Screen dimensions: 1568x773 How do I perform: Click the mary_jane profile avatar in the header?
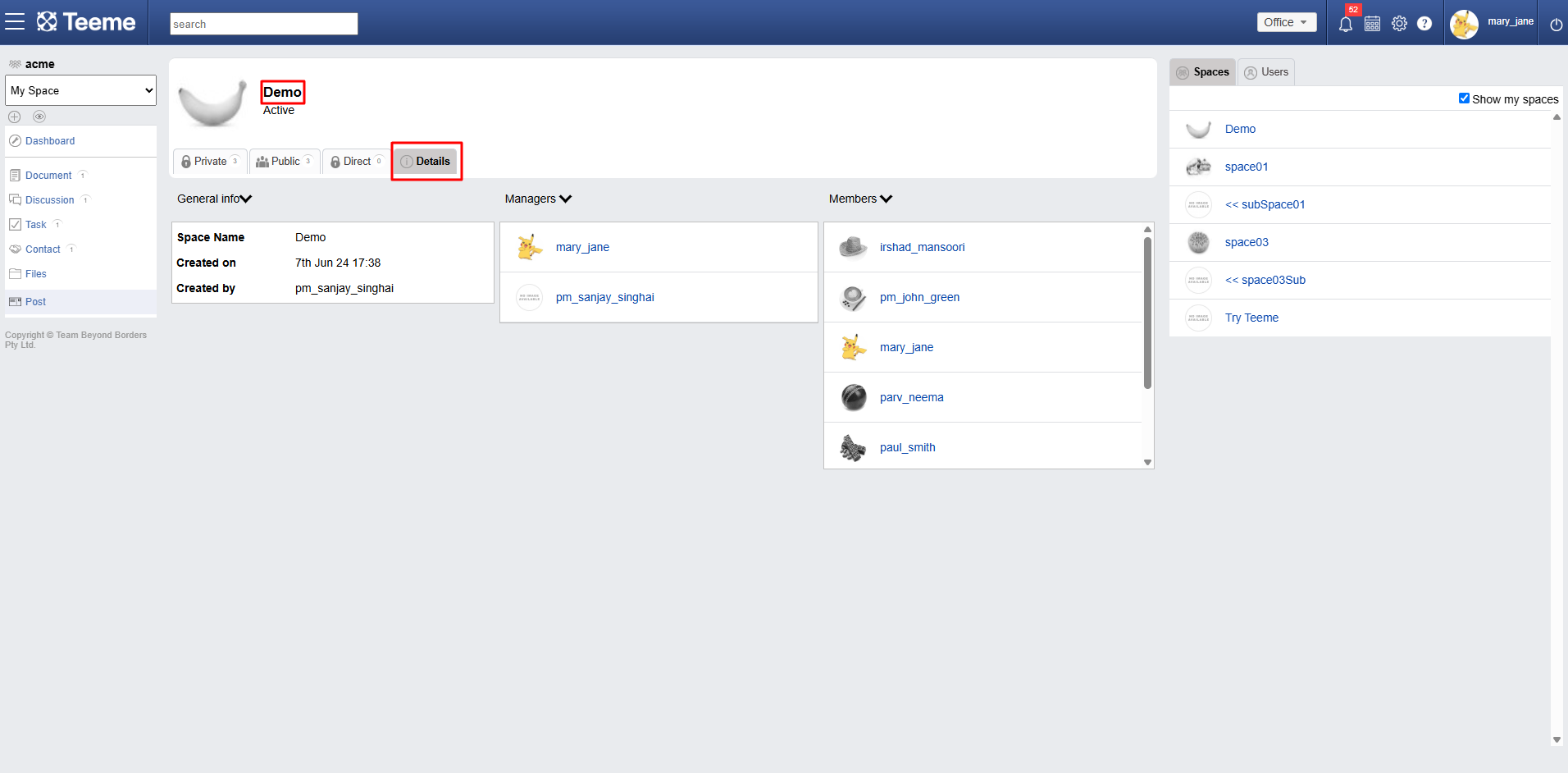tap(1464, 24)
